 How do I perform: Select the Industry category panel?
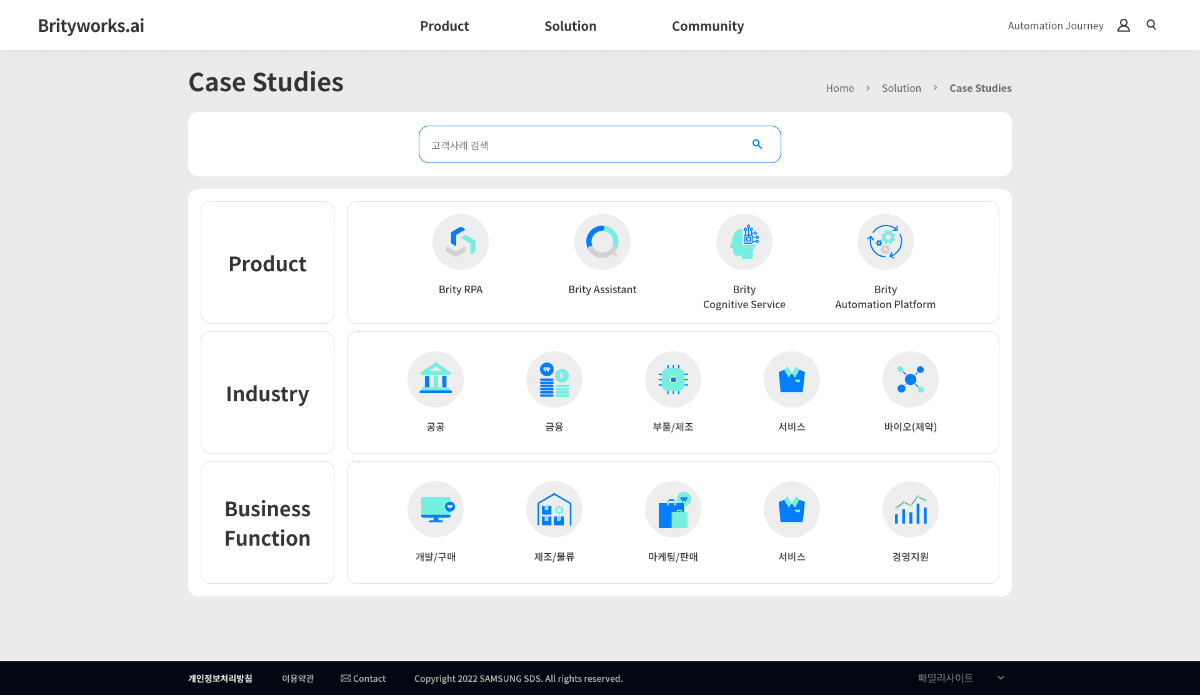point(268,393)
